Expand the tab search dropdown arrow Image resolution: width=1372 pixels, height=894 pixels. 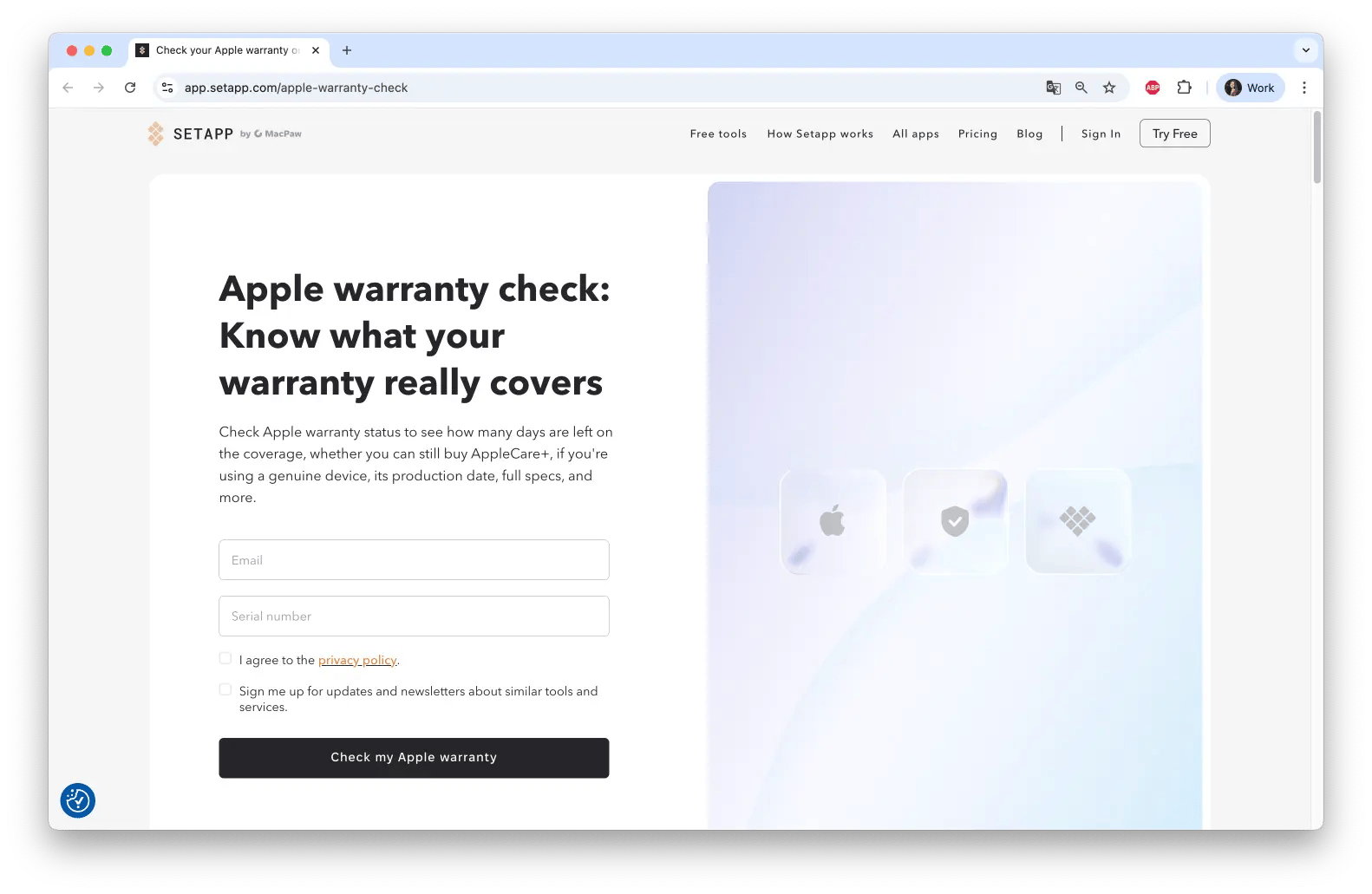click(x=1305, y=50)
